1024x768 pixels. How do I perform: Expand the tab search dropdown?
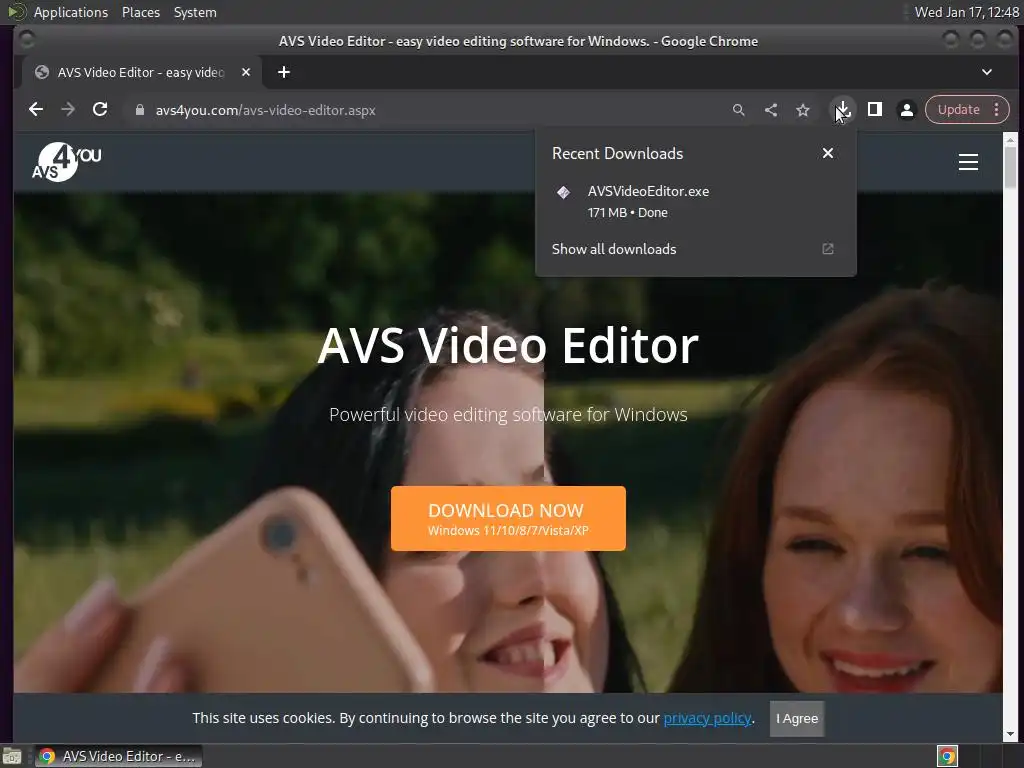pyautogui.click(x=987, y=72)
